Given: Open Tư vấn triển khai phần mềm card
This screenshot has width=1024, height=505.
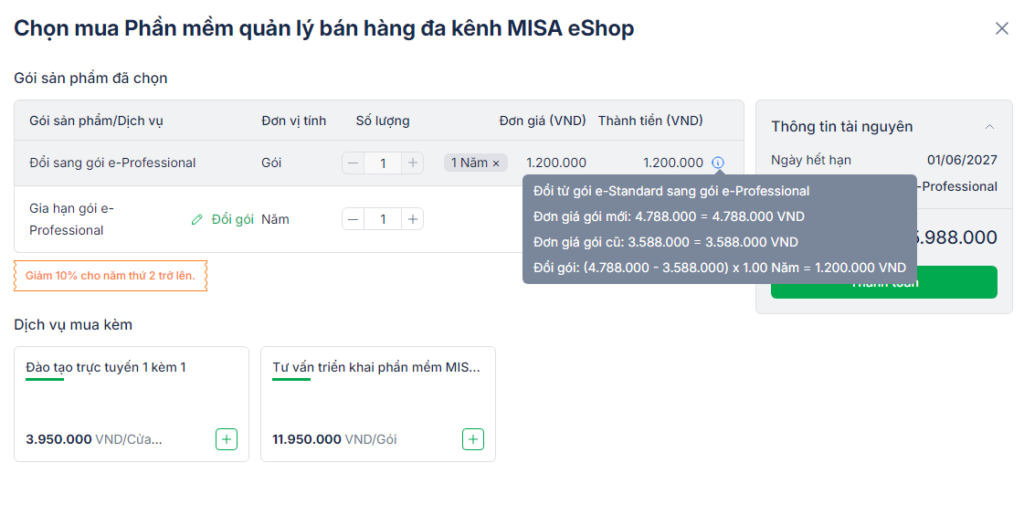Looking at the screenshot, I should click(x=378, y=404).
